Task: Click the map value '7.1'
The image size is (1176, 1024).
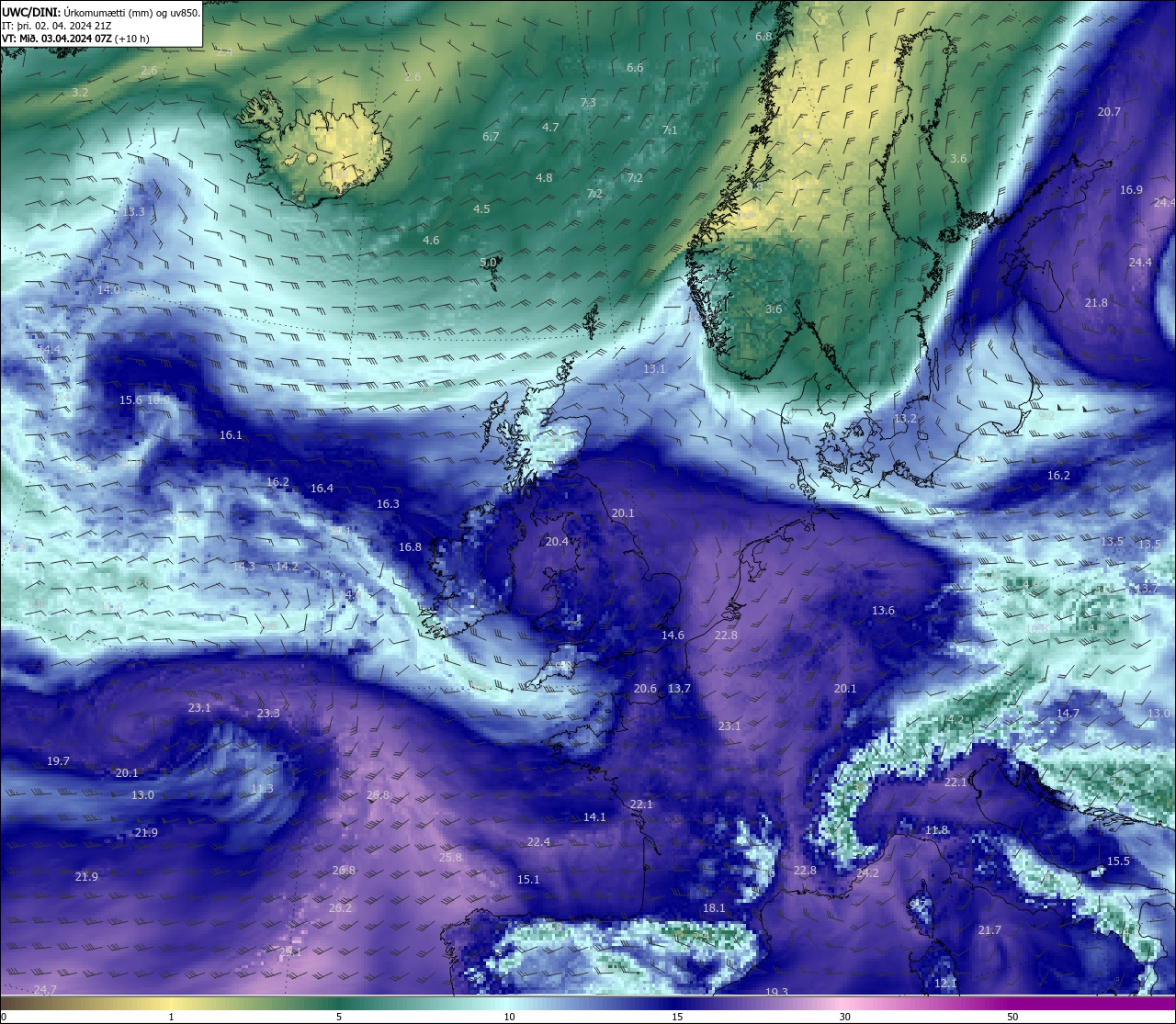Action: click(x=670, y=130)
